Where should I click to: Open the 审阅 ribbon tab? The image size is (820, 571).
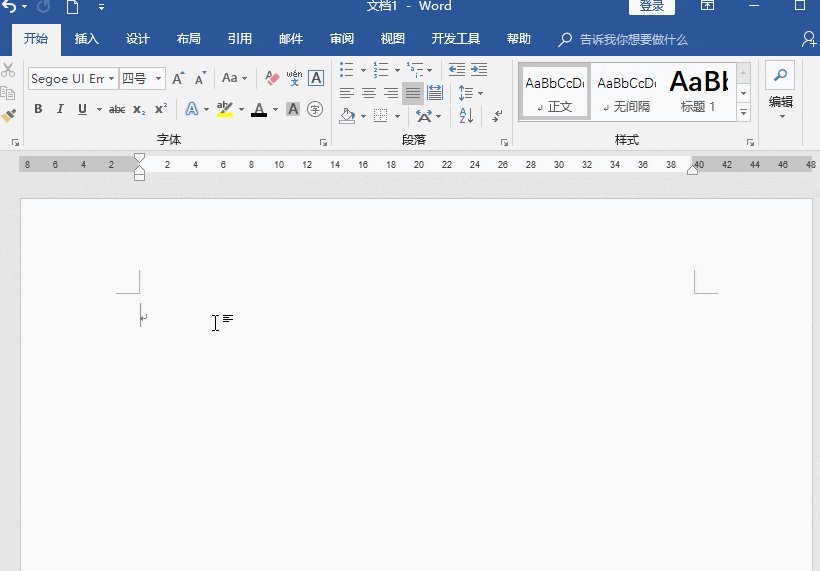342,39
